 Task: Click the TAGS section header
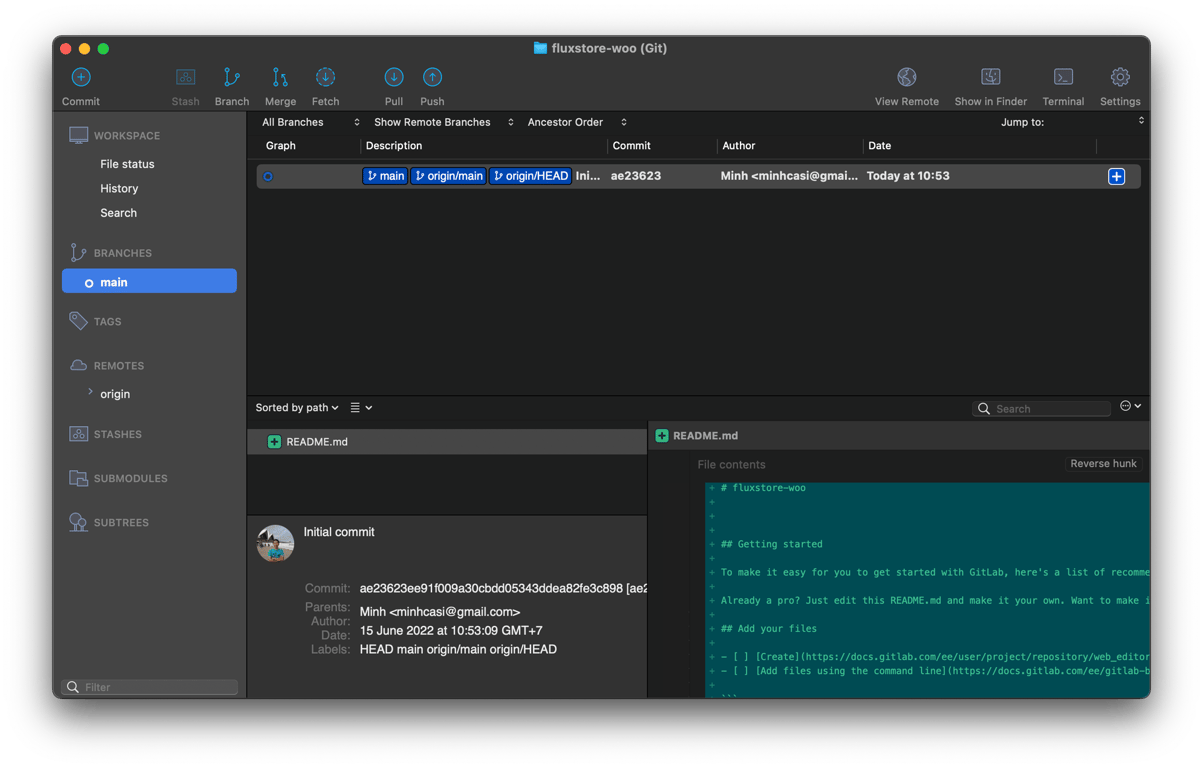coord(107,322)
